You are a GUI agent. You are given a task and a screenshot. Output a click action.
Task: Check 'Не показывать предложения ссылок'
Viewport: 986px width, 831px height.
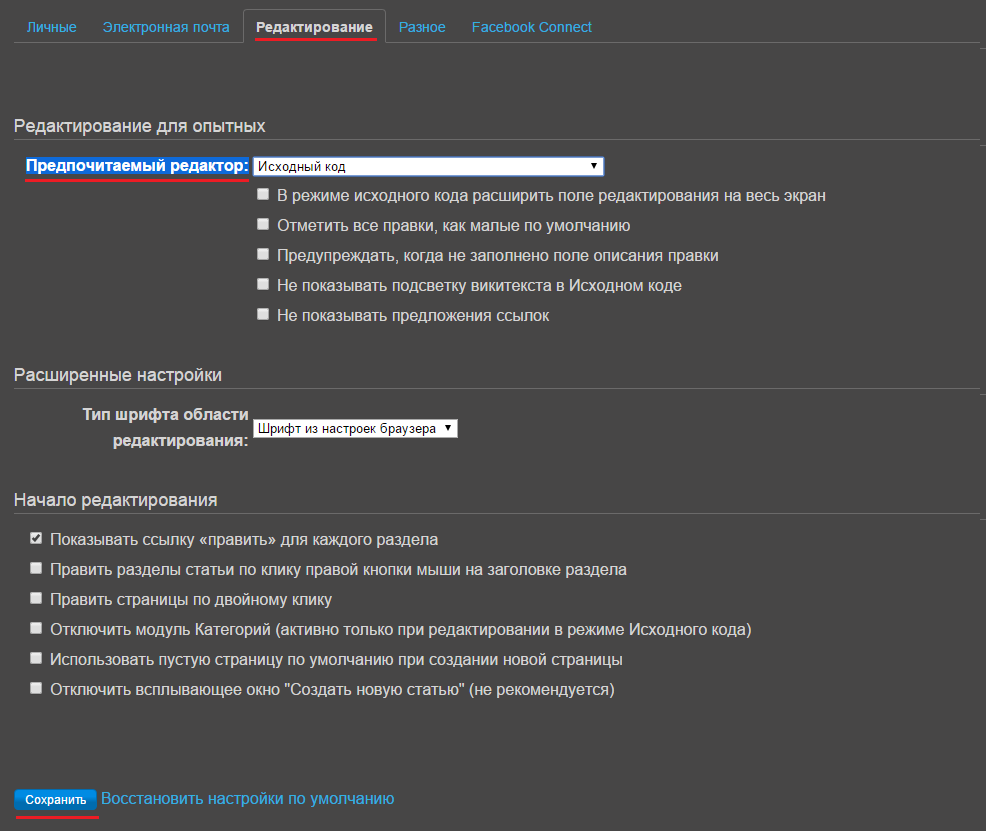coord(263,314)
